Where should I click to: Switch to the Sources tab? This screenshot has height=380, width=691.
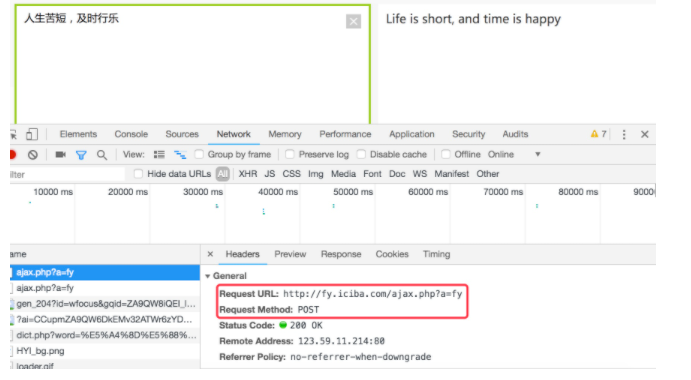click(182, 134)
